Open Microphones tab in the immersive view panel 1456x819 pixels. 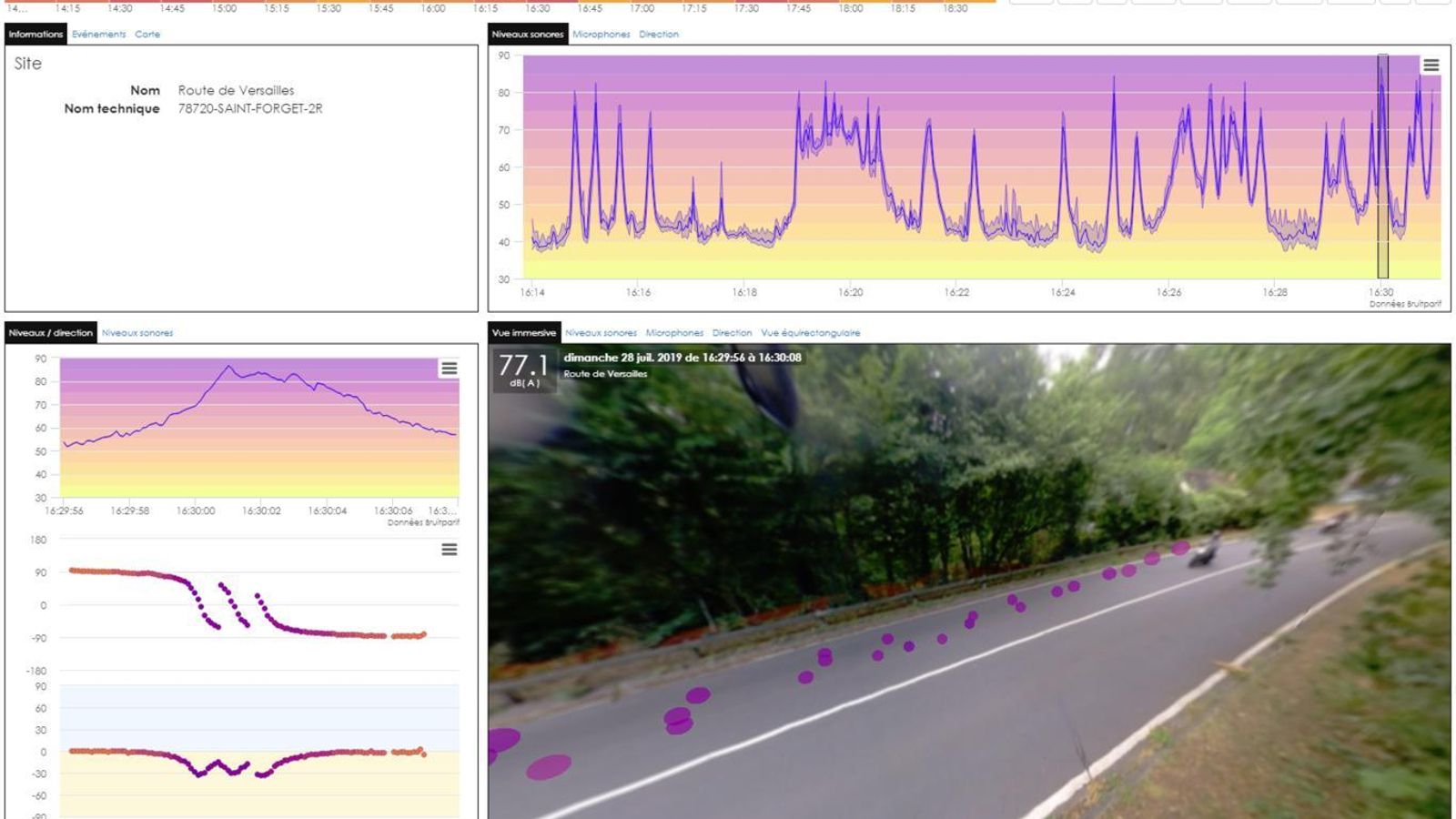coord(674,333)
